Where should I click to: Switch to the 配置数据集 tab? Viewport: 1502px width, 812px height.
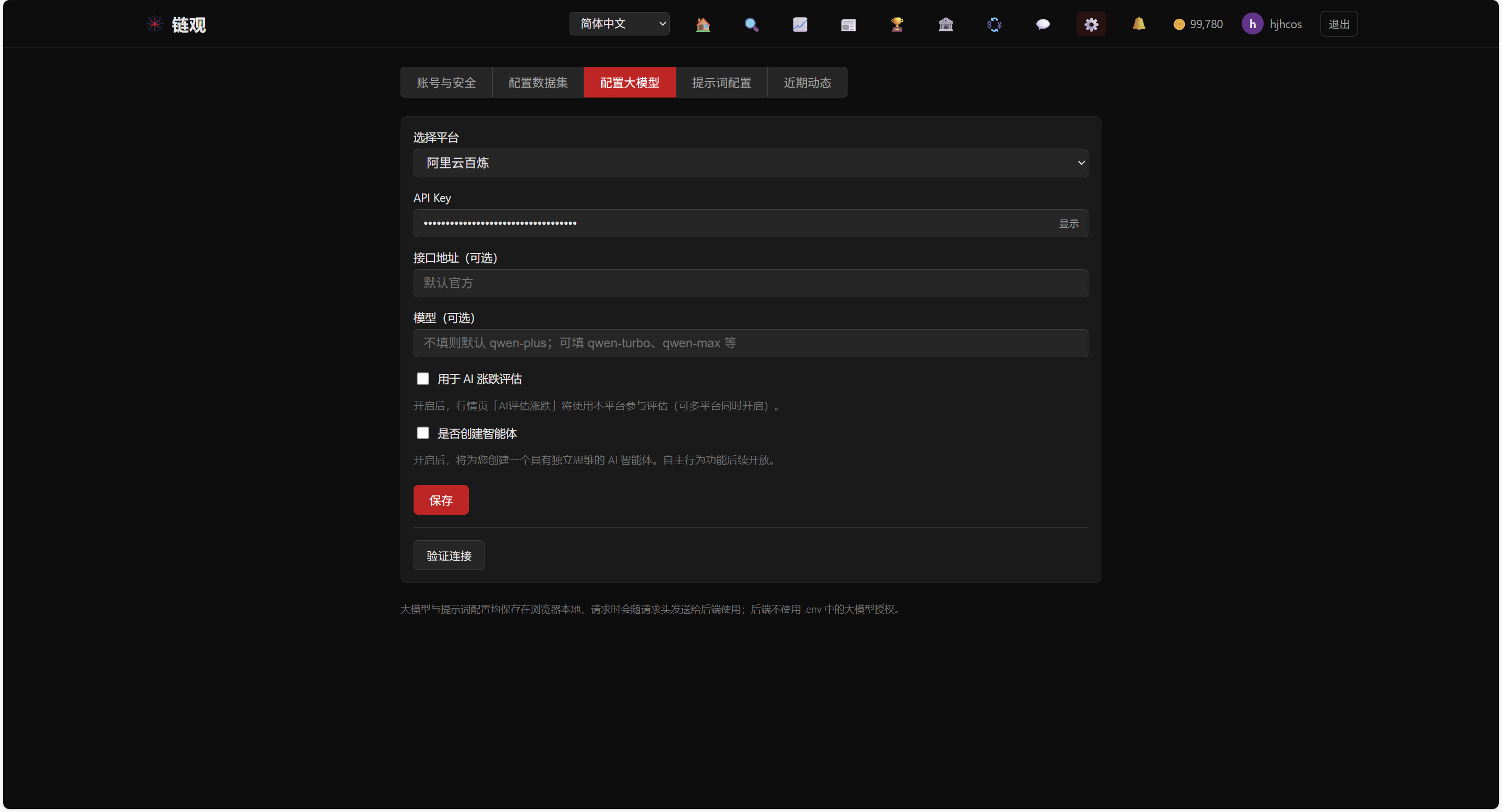[538, 83]
